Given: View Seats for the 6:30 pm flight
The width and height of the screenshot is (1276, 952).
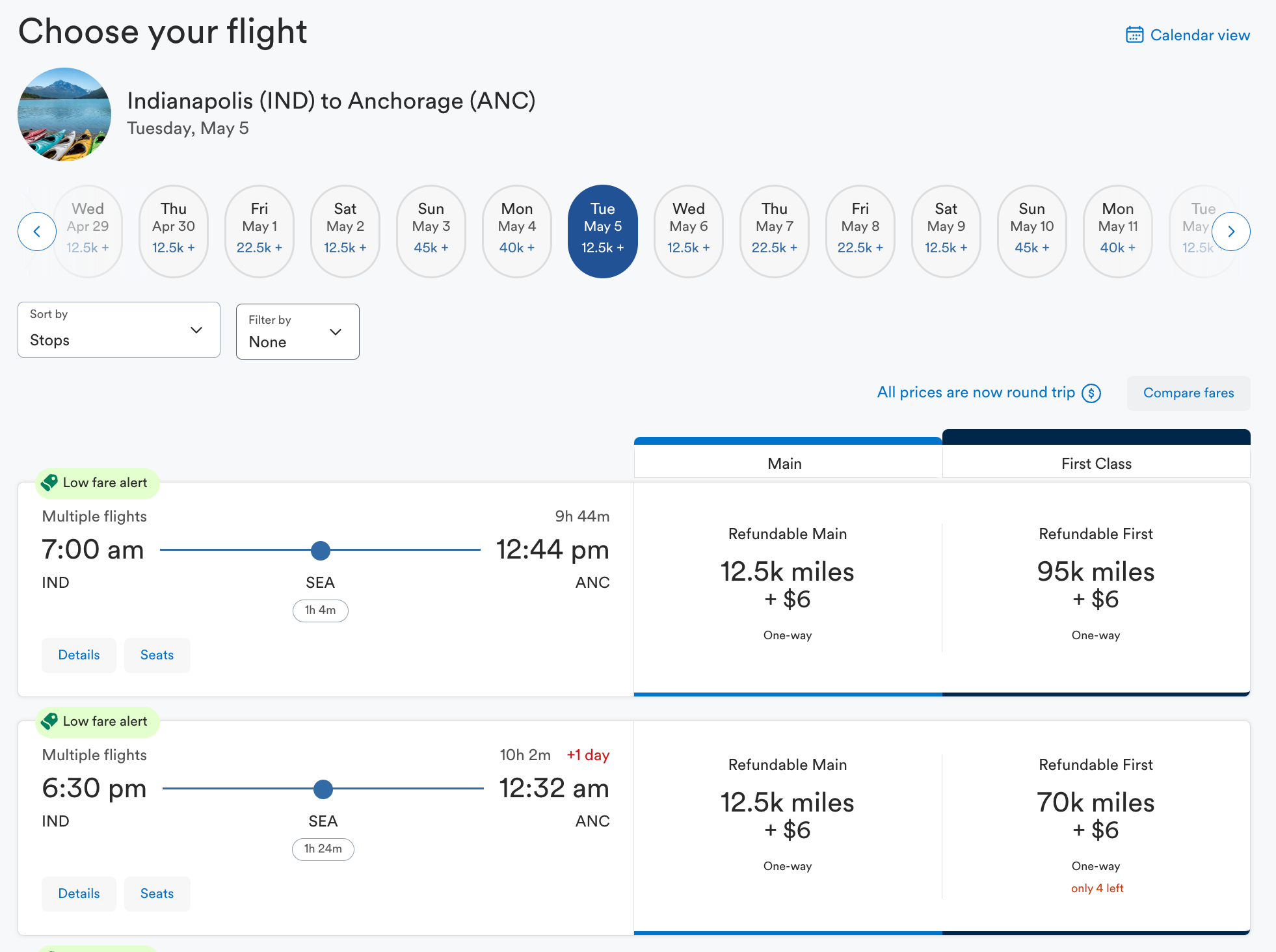Looking at the screenshot, I should pyautogui.click(x=157, y=893).
